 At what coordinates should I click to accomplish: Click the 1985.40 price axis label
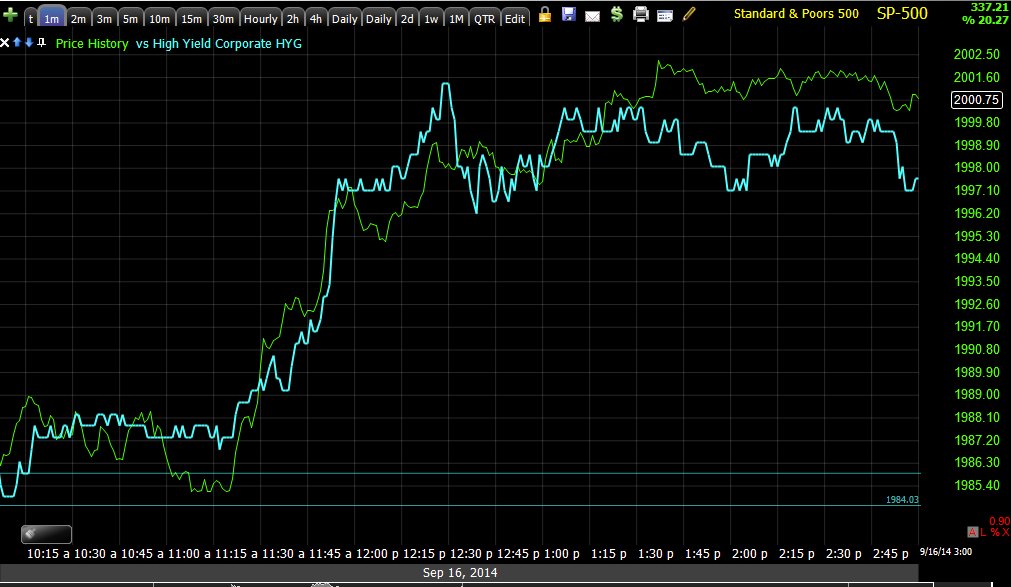(977, 485)
